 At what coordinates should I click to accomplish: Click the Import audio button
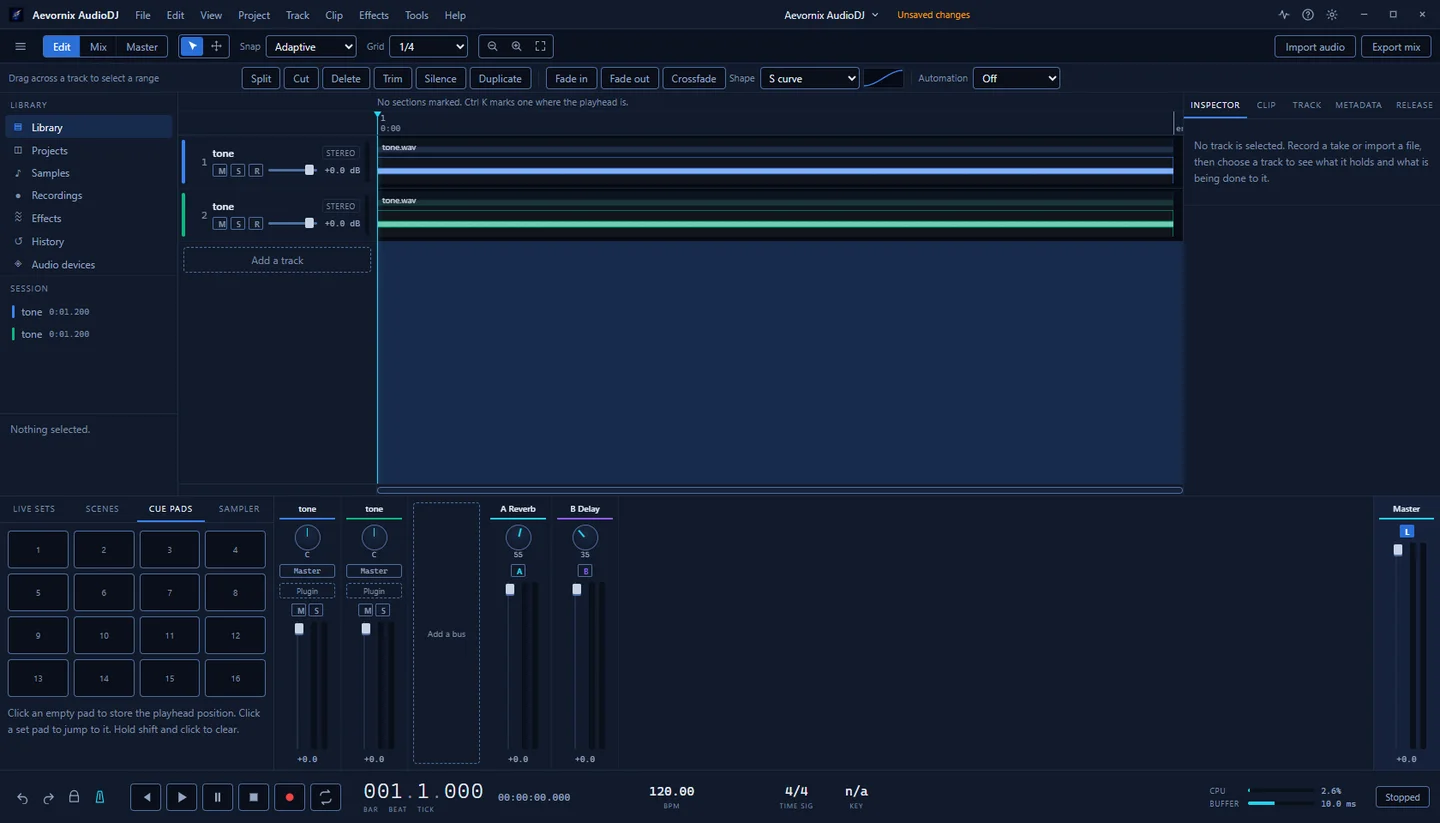[1315, 47]
